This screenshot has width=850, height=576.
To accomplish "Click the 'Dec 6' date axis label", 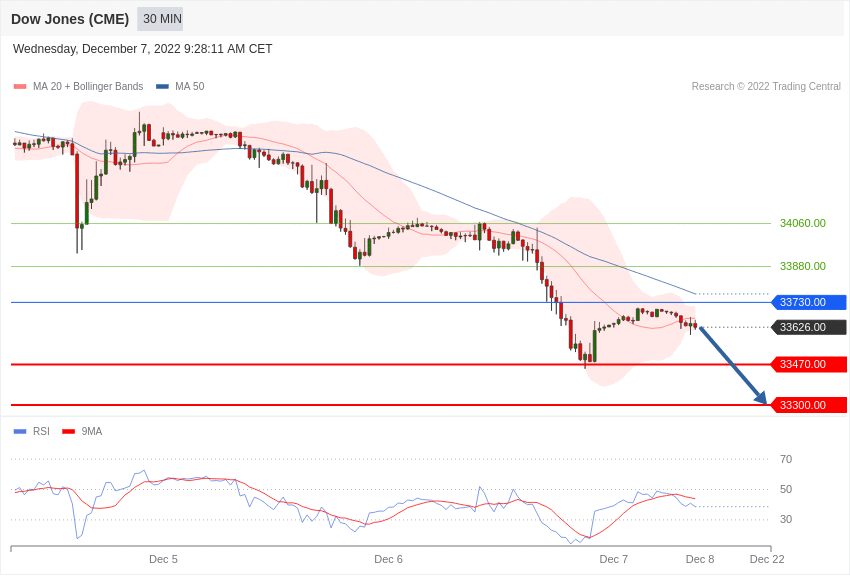I will [388, 559].
